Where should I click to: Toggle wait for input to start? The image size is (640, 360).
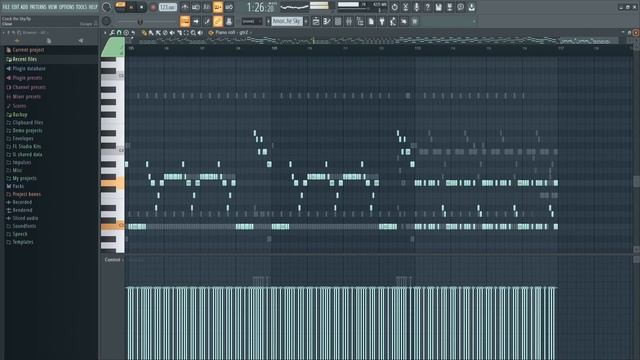click(x=196, y=7)
